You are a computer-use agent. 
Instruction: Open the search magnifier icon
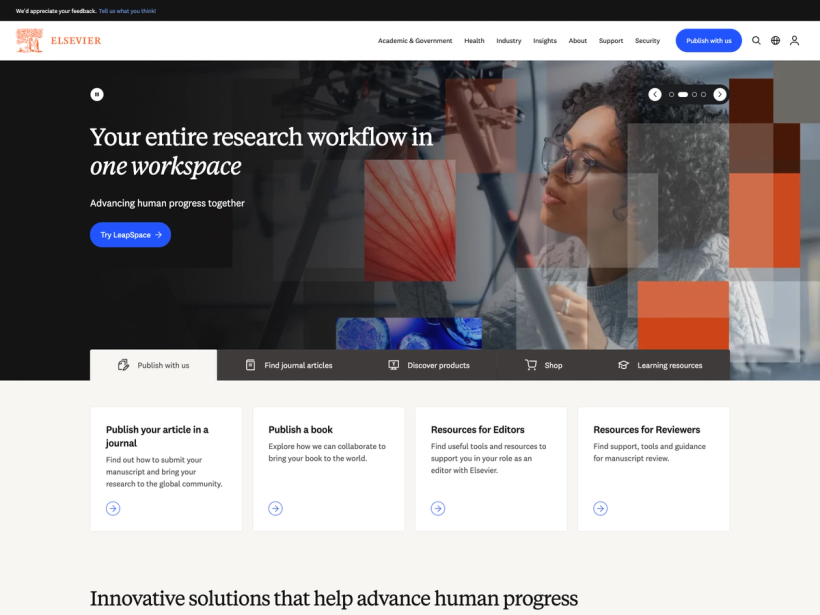(756, 40)
